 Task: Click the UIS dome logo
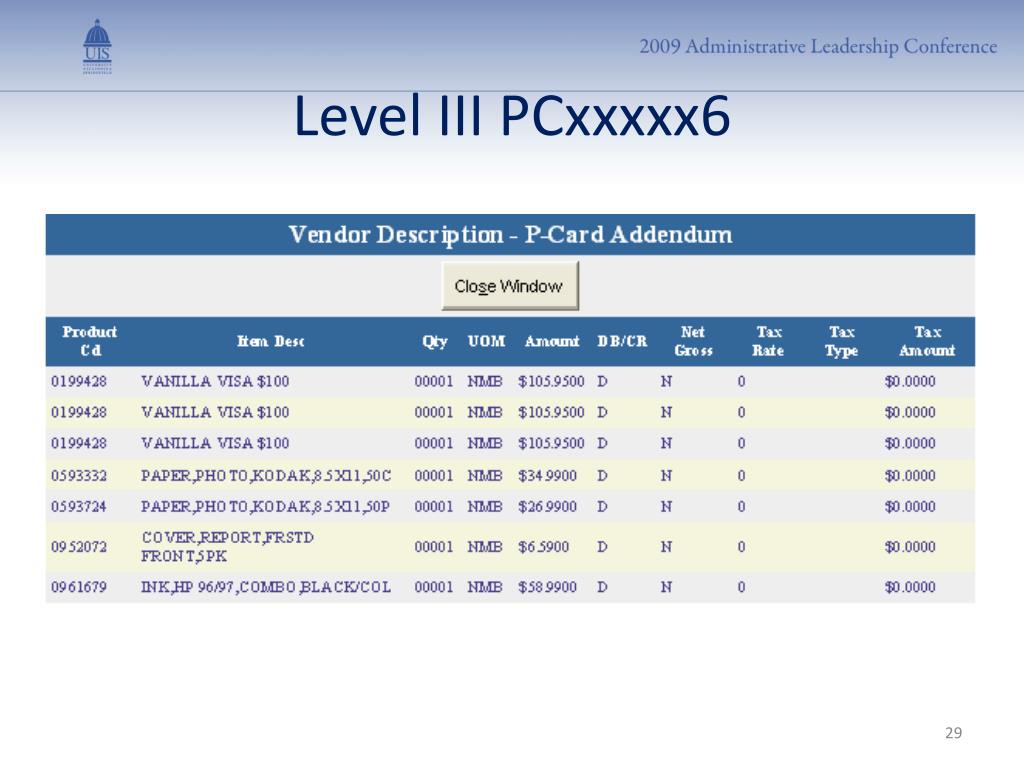pos(97,46)
